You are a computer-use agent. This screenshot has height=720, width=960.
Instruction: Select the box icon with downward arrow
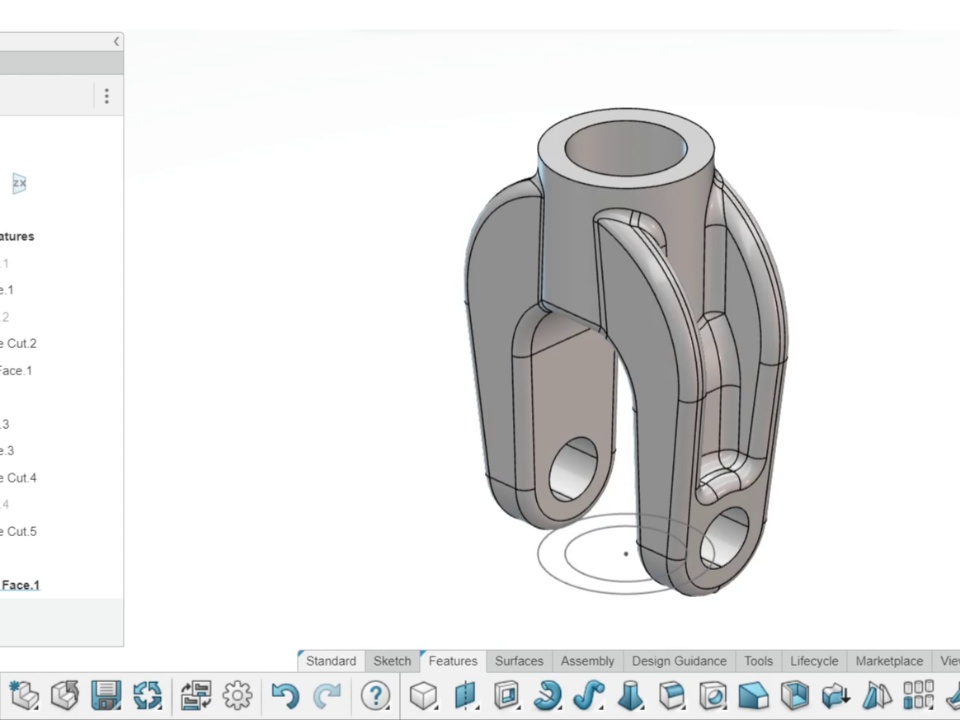point(836,696)
